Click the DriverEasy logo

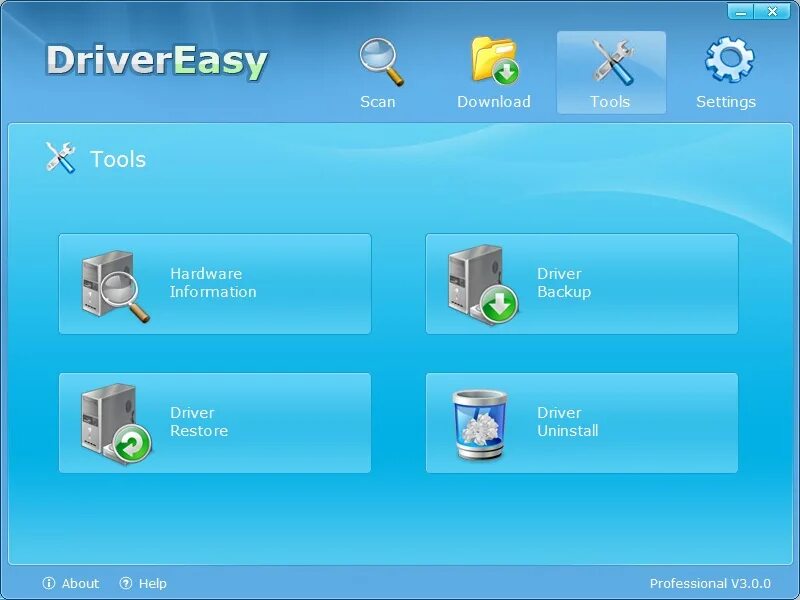(x=157, y=62)
